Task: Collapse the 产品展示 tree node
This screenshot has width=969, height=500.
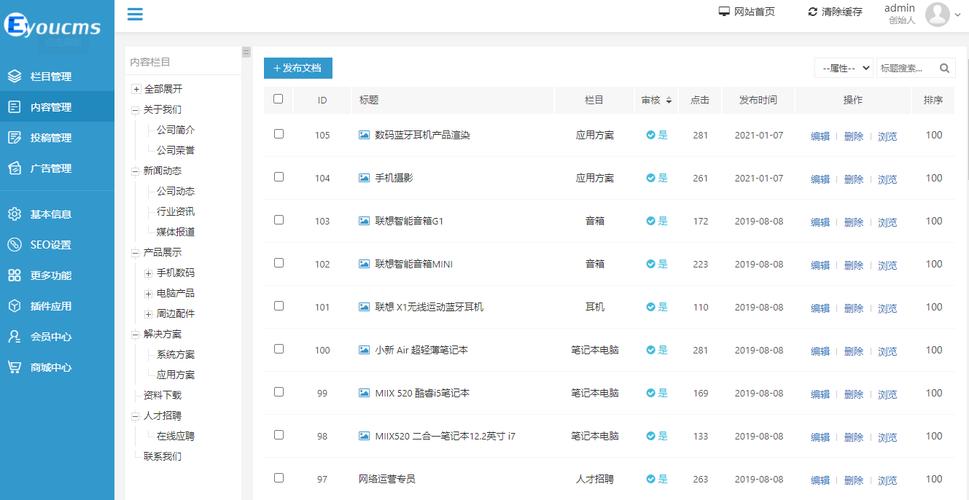Action: [135, 253]
